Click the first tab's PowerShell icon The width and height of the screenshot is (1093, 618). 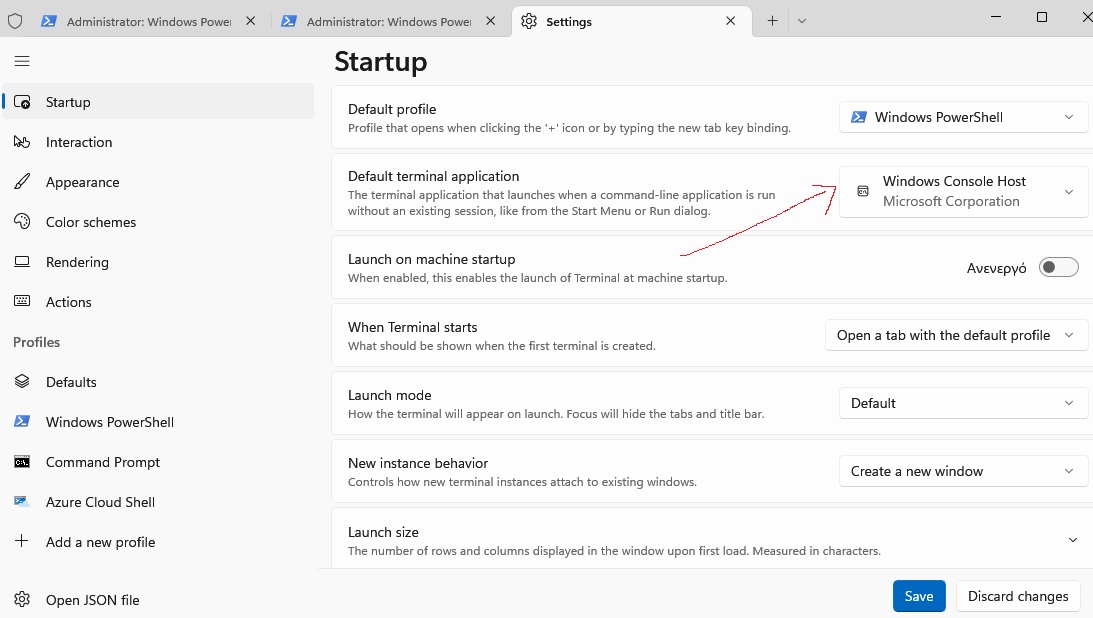[49, 21]
